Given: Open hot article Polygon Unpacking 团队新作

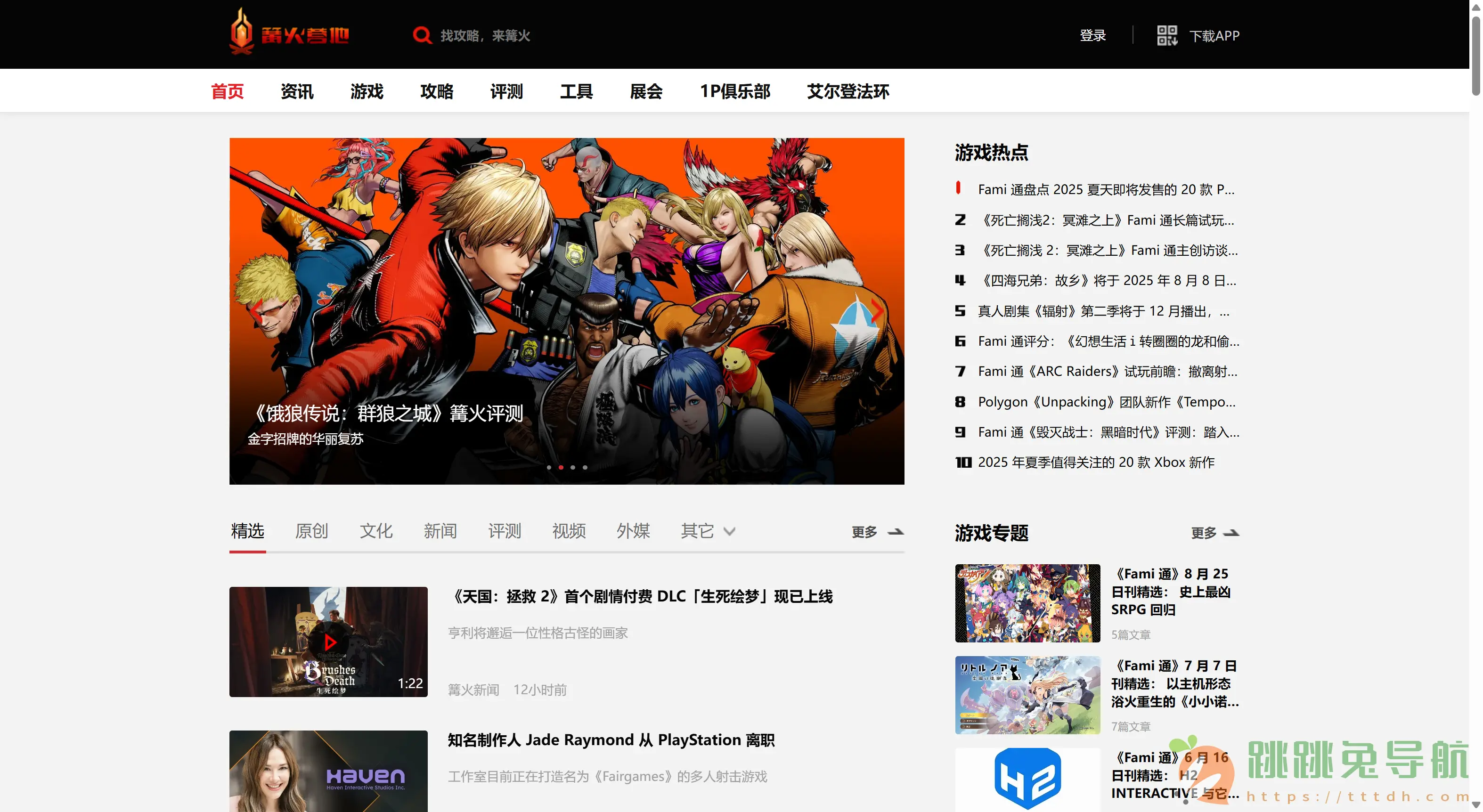Looking at the screenshot, I should click(x=1107, y=402).
